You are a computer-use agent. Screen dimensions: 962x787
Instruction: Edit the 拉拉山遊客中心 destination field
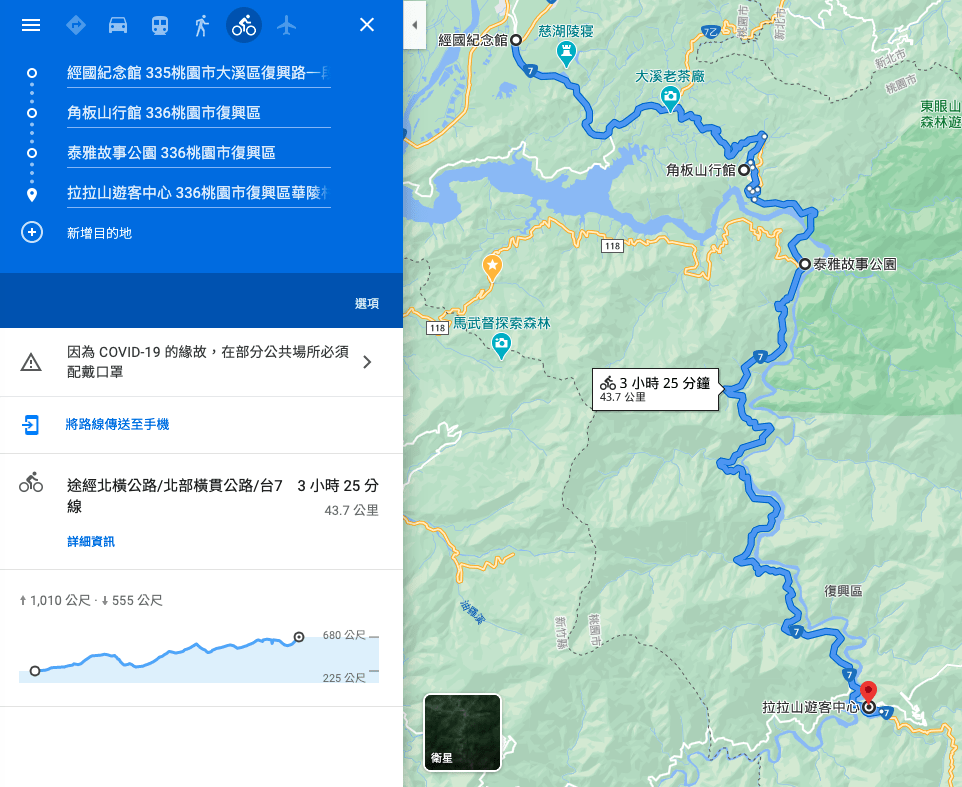coord(197,193)
